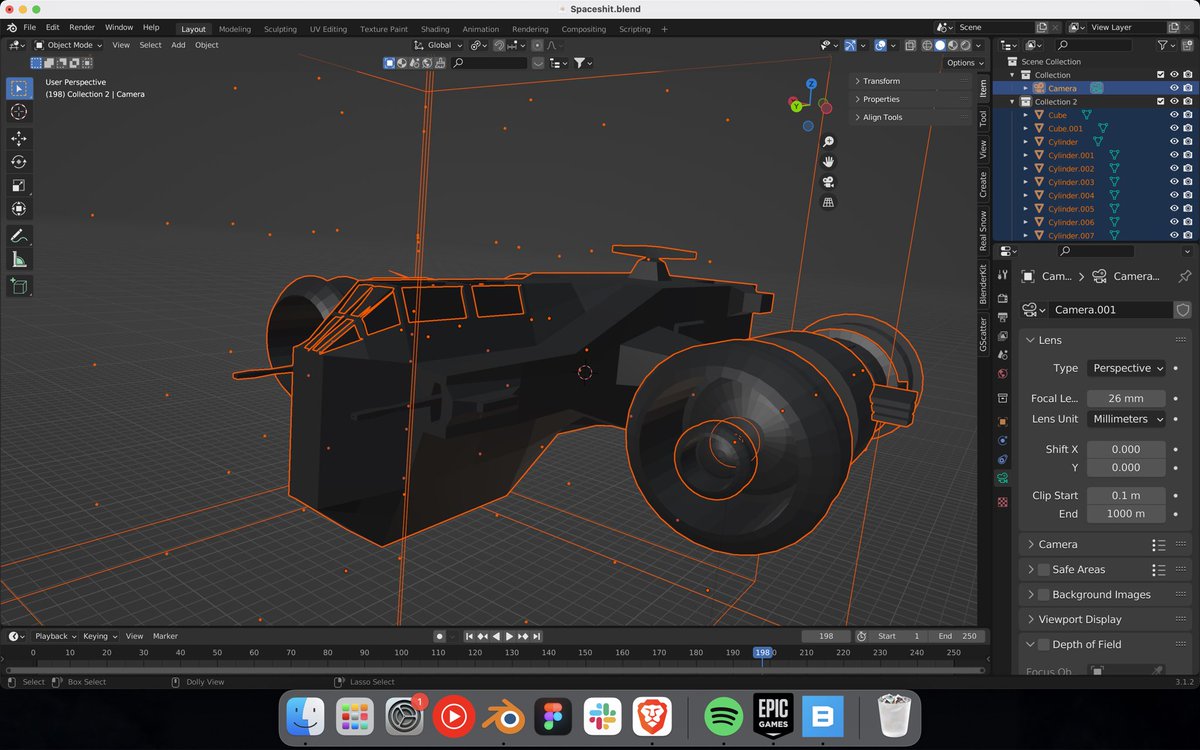Click the viewport zoom magnifier icon
The width and height of the screenshot is (1200, 750).
828,143
